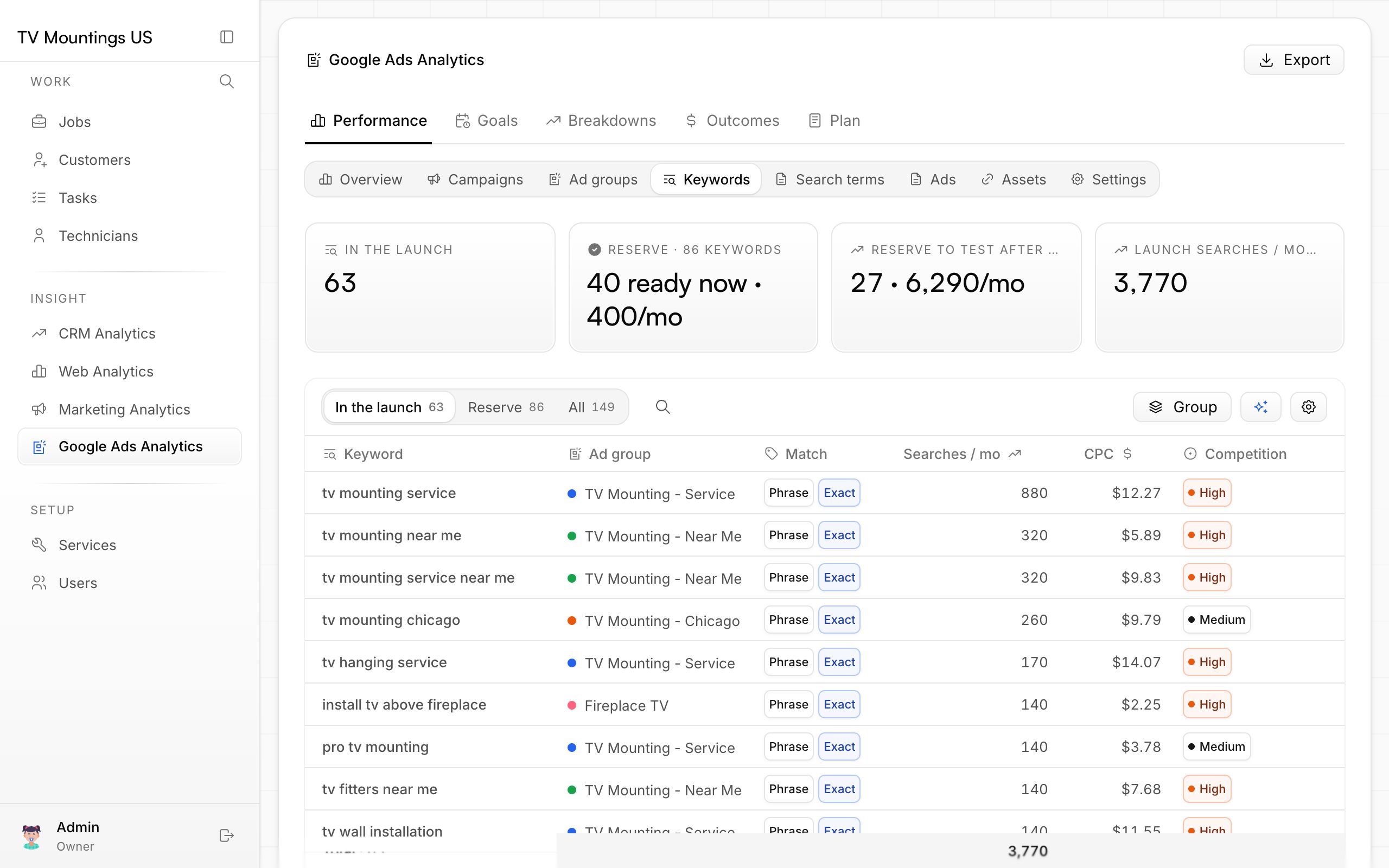1389x868 pixels.
Task: Click Medium competition badge for pro tv mounting
Action: point(1217,746)
